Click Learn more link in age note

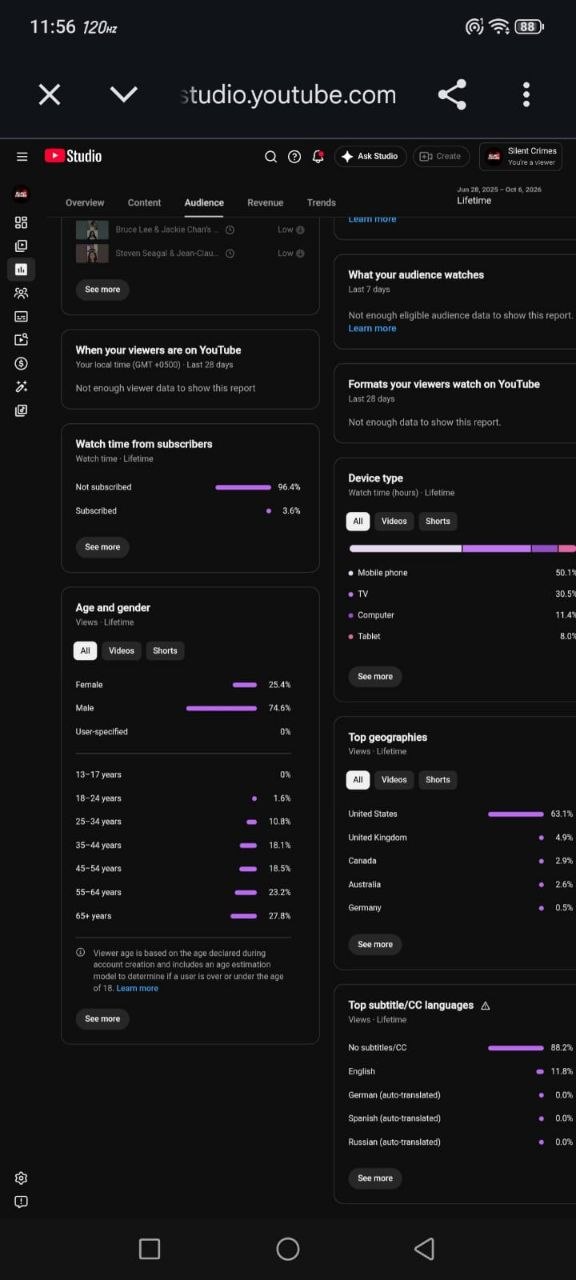click(137, 988)
